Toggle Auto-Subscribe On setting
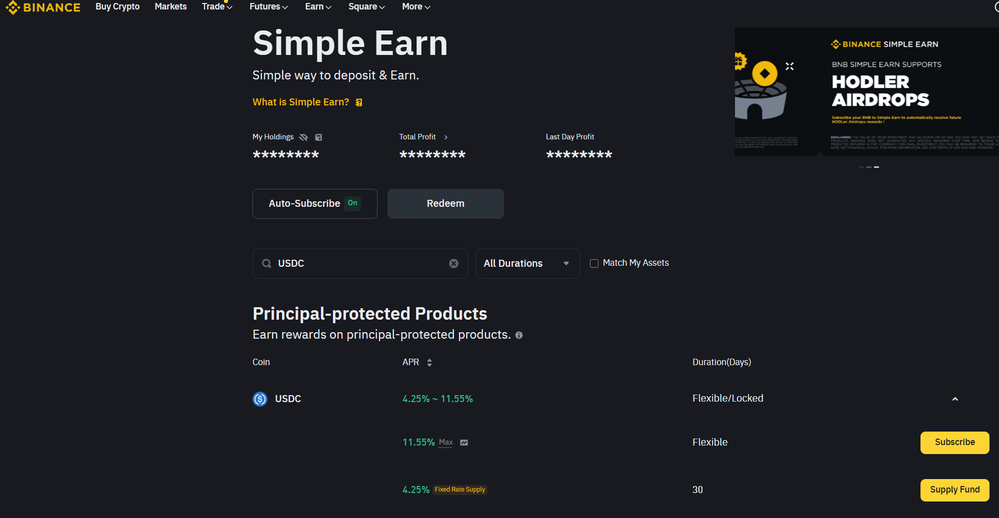 315,204
